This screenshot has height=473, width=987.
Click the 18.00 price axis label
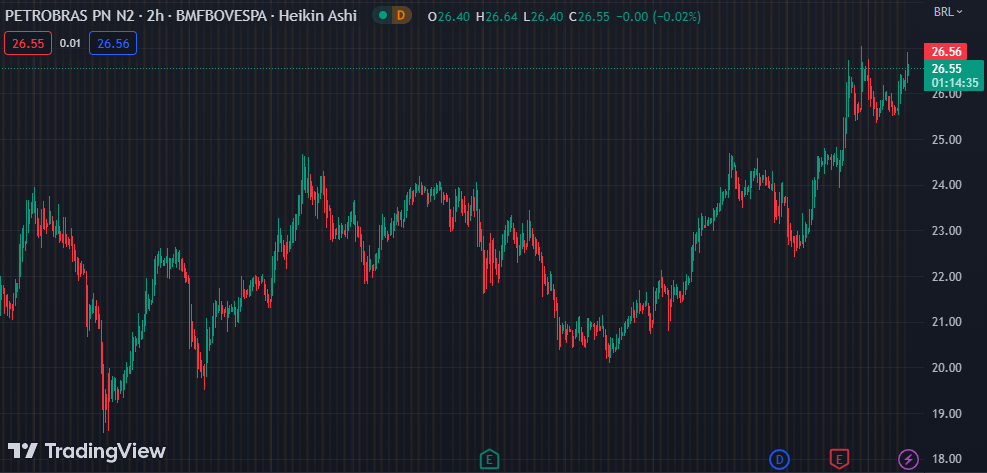point(945,459)
